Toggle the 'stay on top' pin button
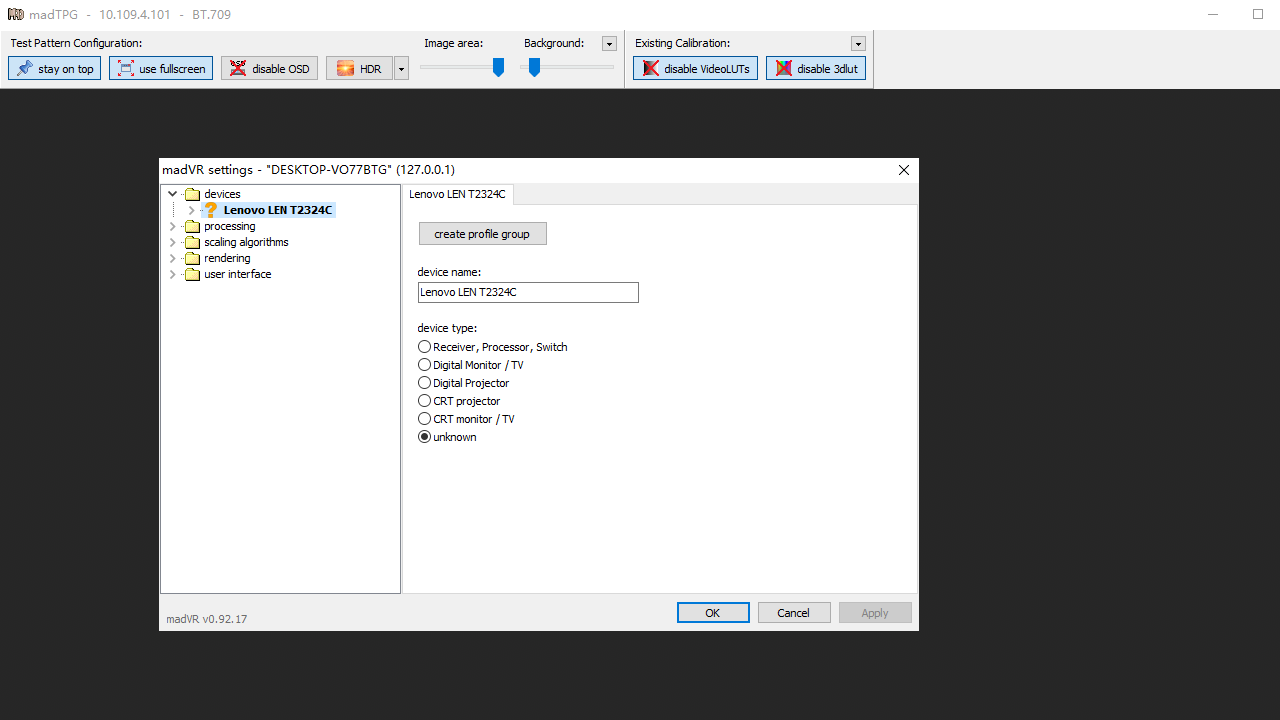This screenshot has height=720, width=1280. 55,69
